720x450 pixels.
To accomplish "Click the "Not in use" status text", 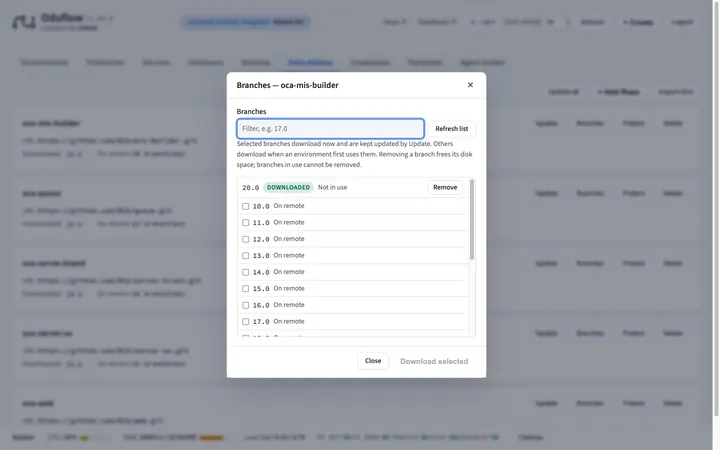I will tap(332, 187).
